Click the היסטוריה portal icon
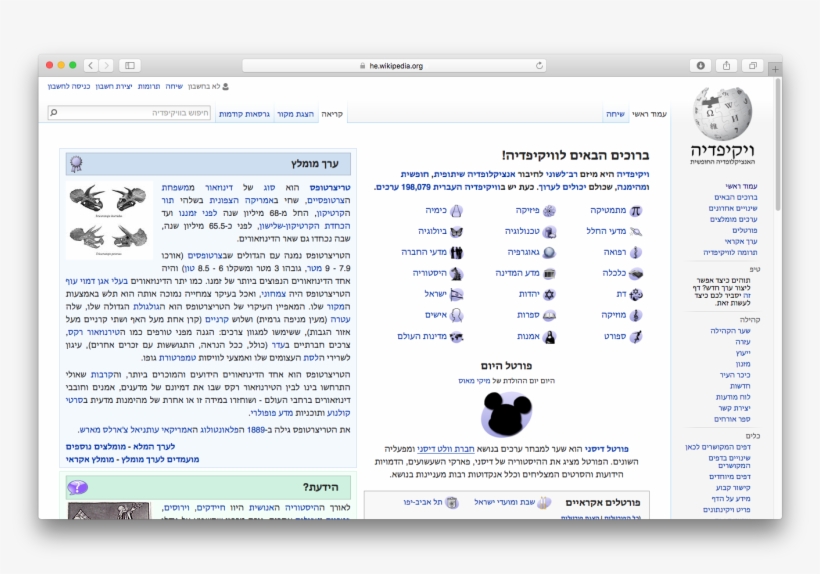This screenshot has width=820, height=574. [457, 273]
